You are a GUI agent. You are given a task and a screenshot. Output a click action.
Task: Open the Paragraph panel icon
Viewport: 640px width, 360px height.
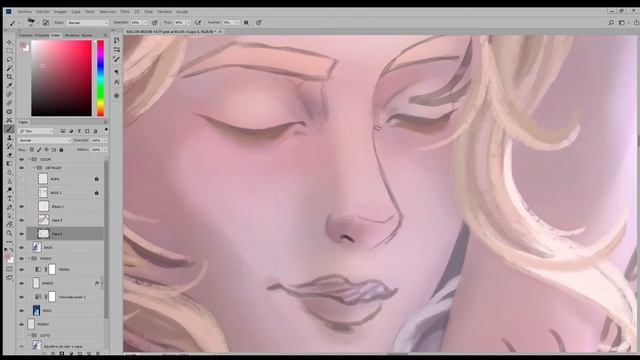point(117,72)
